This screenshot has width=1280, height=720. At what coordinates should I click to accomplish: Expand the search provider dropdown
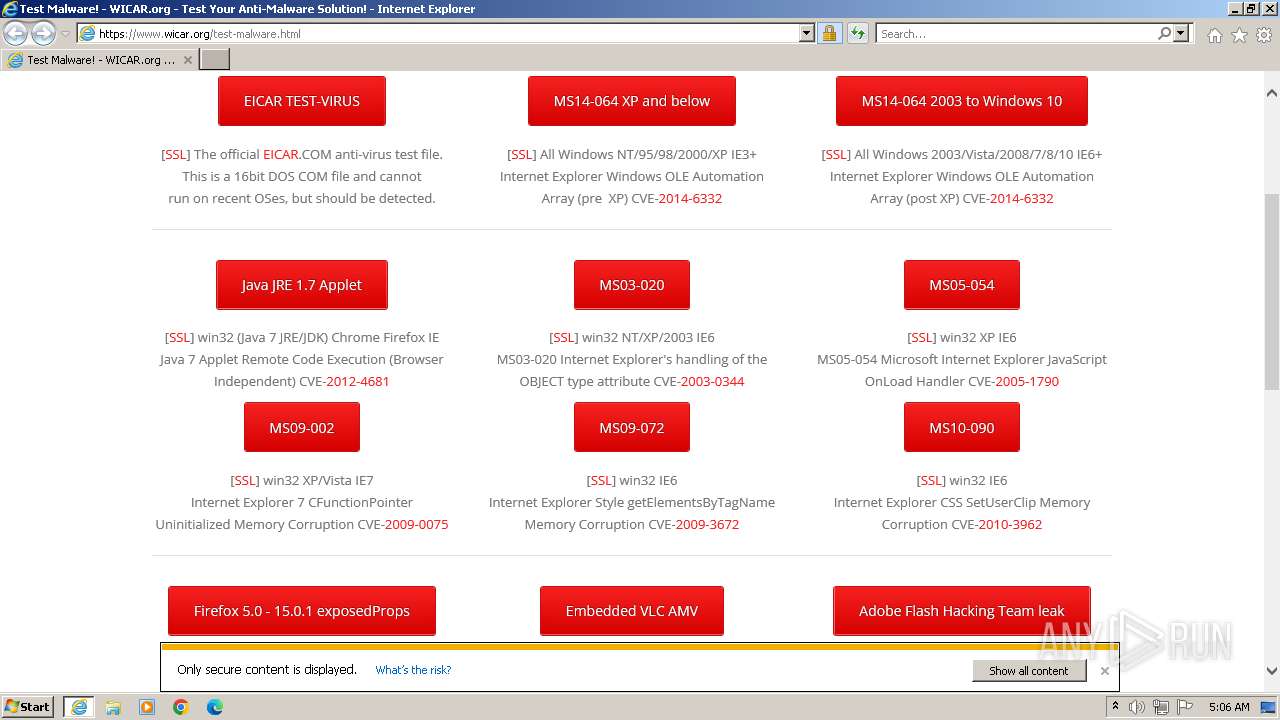(1181, 34)
